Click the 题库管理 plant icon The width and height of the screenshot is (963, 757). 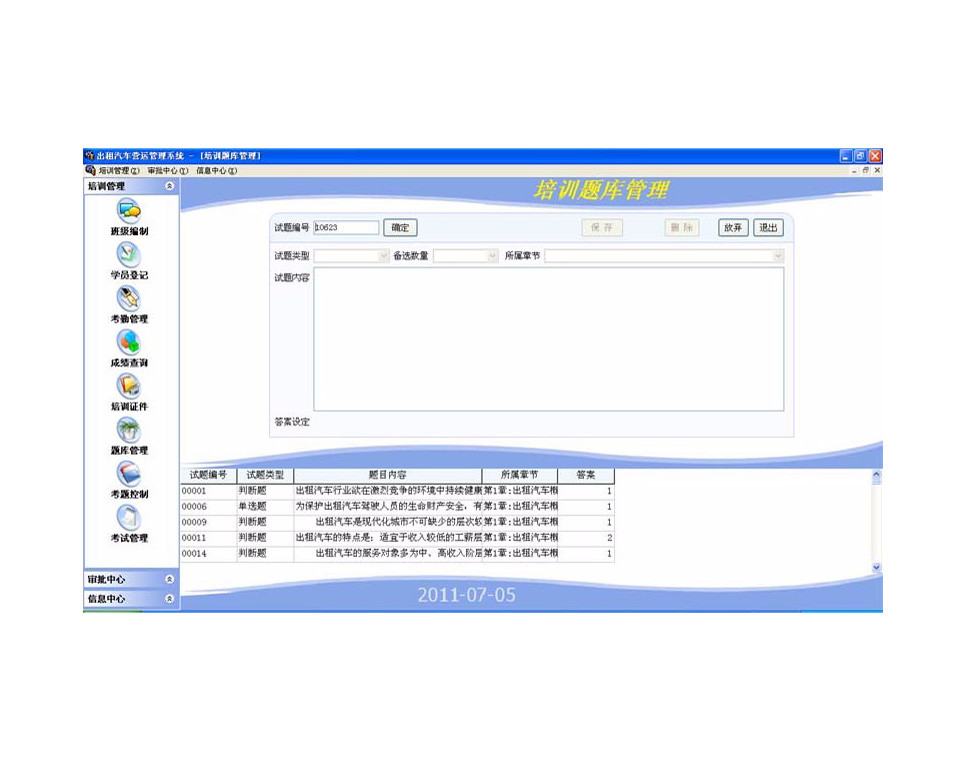coord(129,430)
